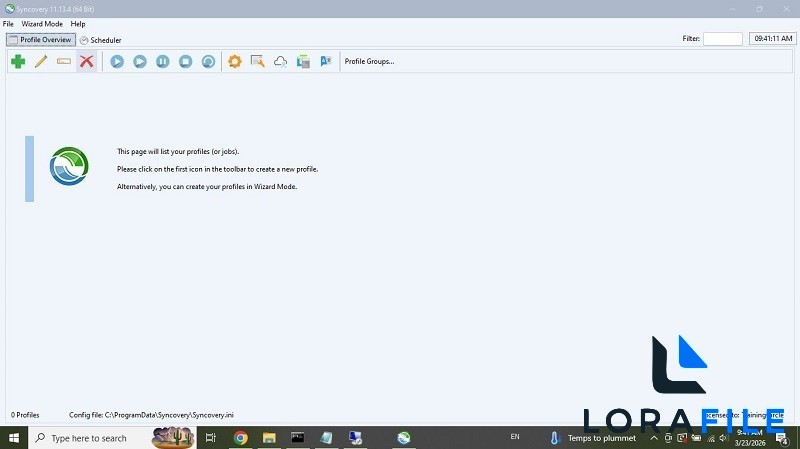Open the notification center icon
This screenshot has height=449, width=800.
pos(782,438)
